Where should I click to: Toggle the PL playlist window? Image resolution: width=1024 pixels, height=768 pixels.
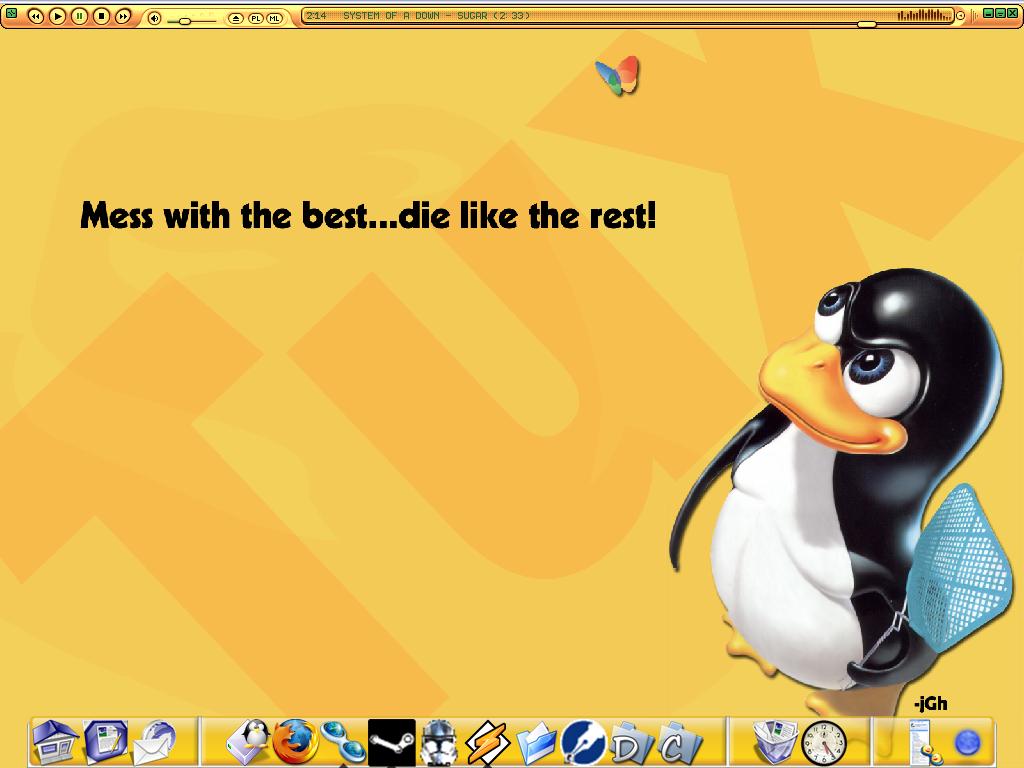pyautogui.click(x=255, y=18)
